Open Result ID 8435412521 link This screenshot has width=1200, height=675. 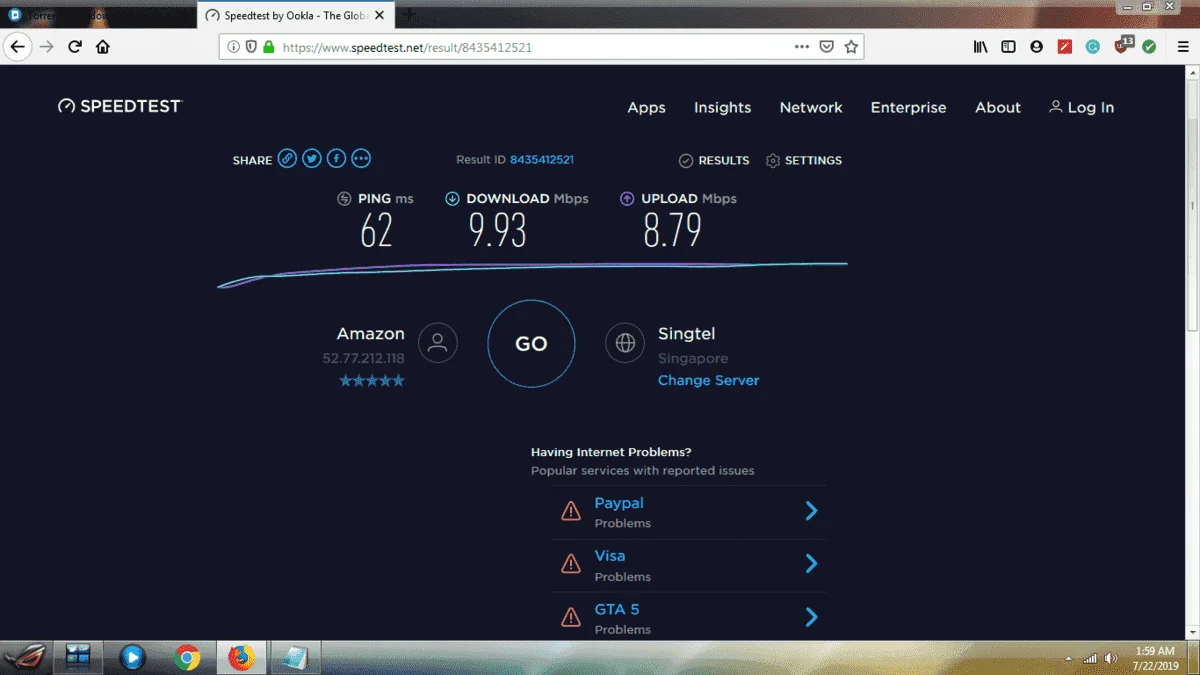tap(541, 159)
